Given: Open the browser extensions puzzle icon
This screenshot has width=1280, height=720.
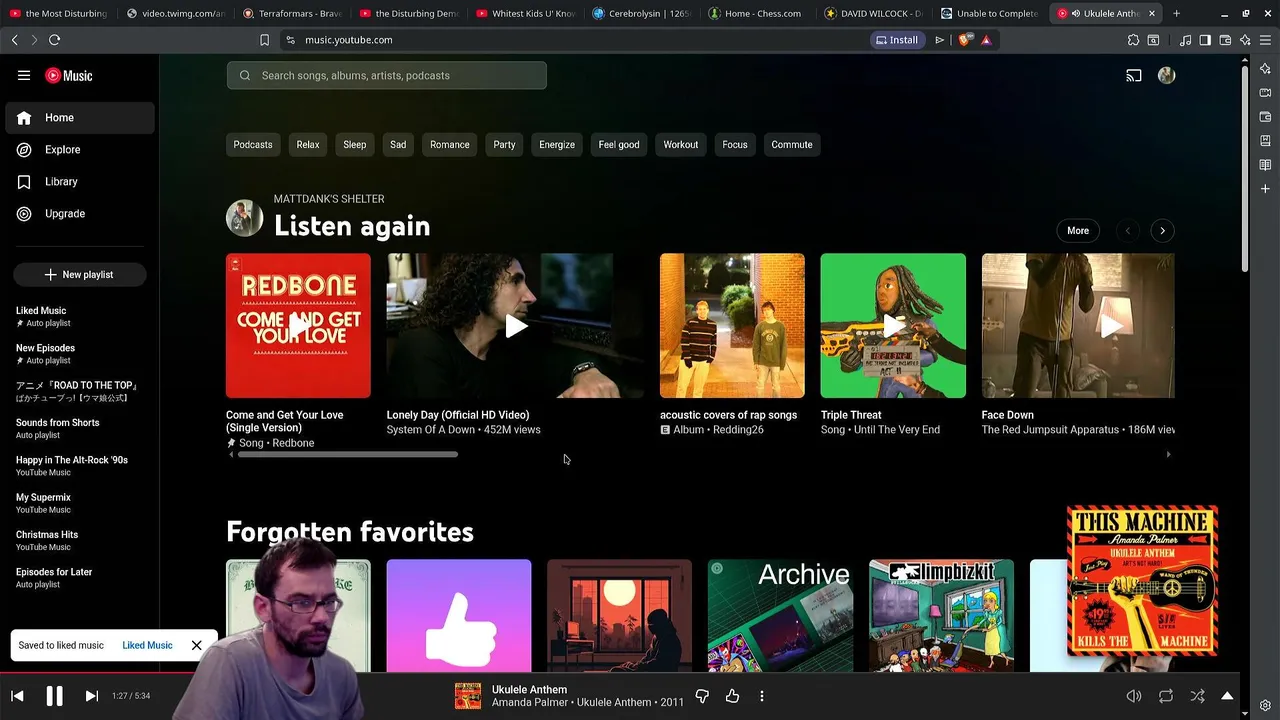Looking at the screenshot, I should [x=1133, y=40].
